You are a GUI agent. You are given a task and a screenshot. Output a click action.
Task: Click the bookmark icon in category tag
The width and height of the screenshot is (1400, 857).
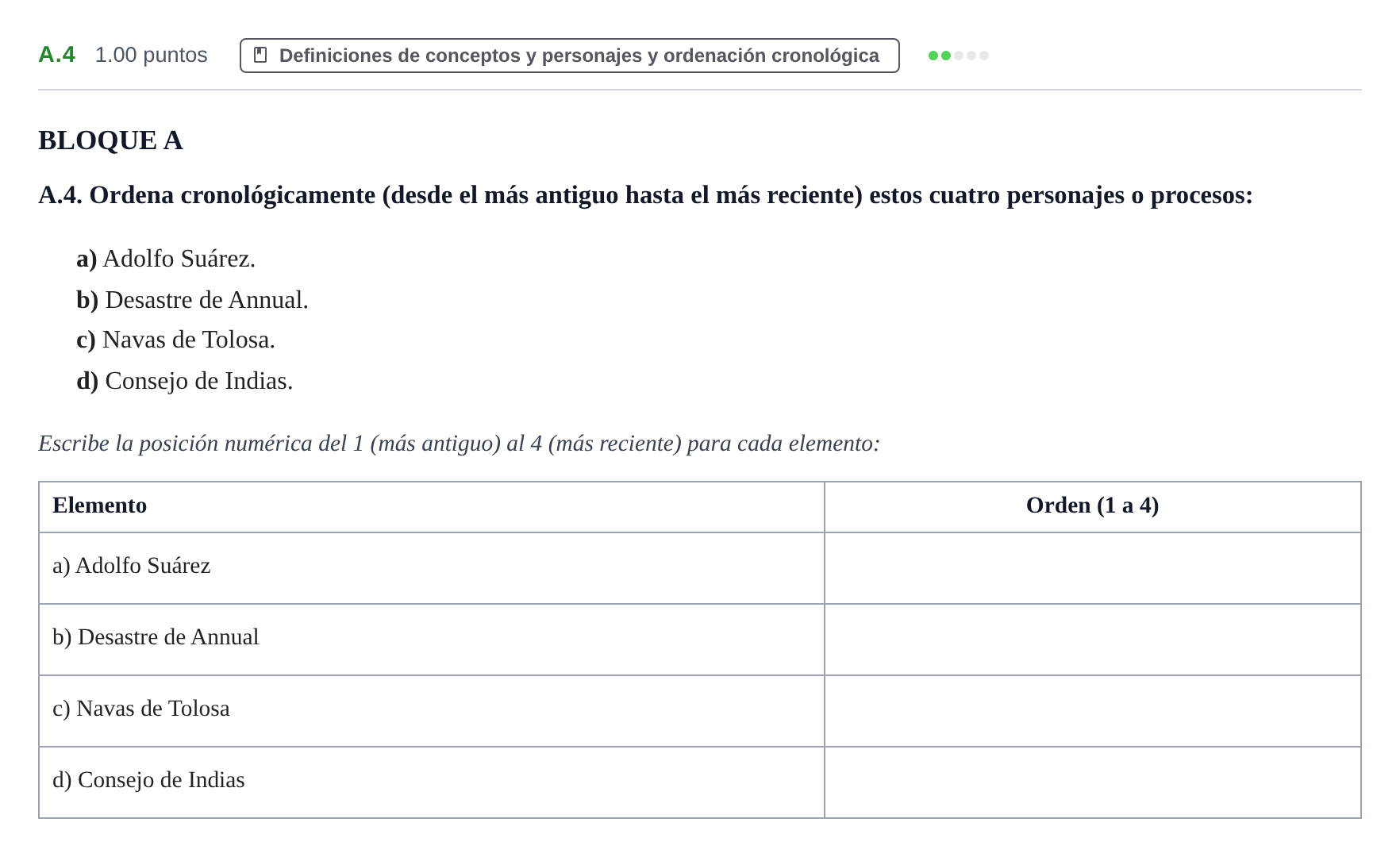[x=260, y=55]
